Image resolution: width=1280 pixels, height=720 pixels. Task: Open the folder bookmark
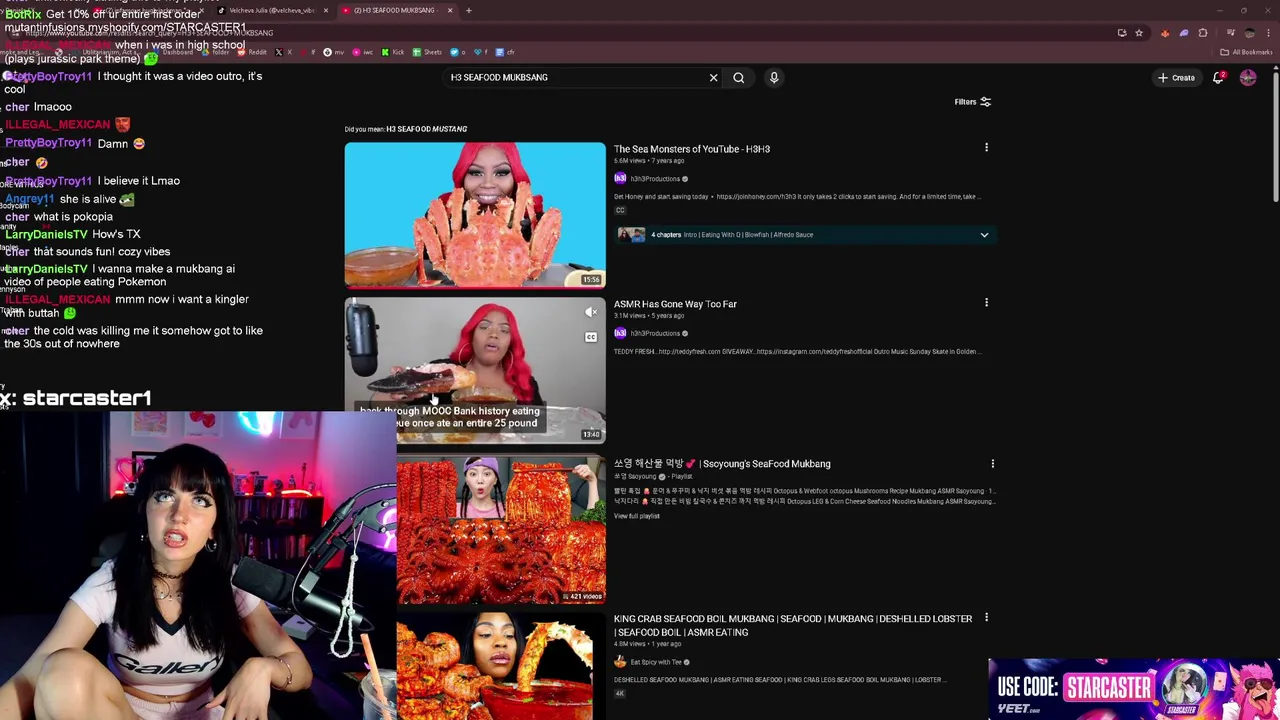[x=217, y=52]
